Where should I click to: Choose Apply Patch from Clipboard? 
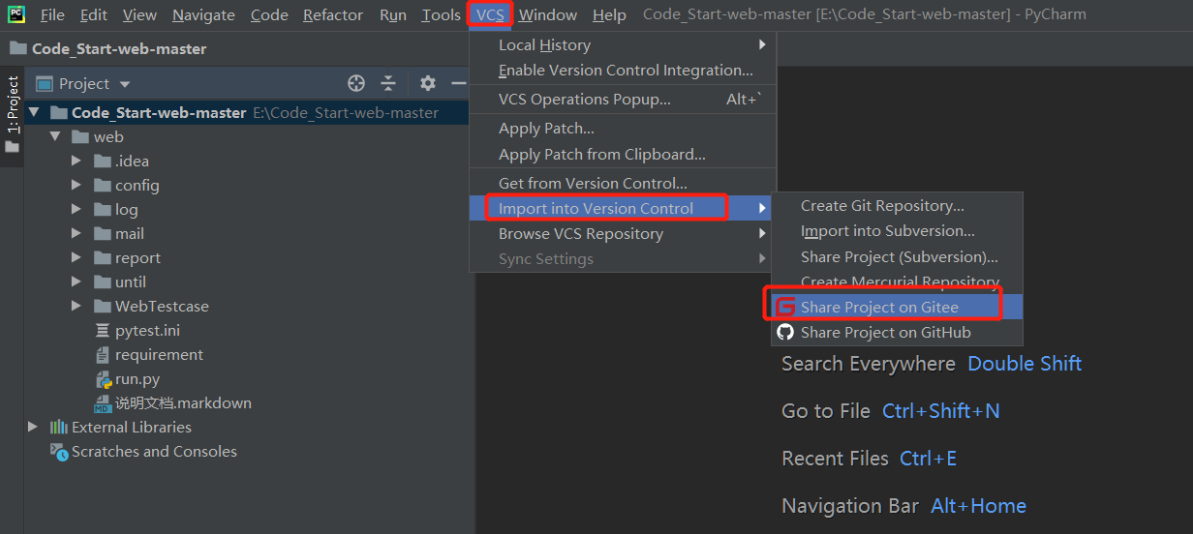tap(622, 154)
